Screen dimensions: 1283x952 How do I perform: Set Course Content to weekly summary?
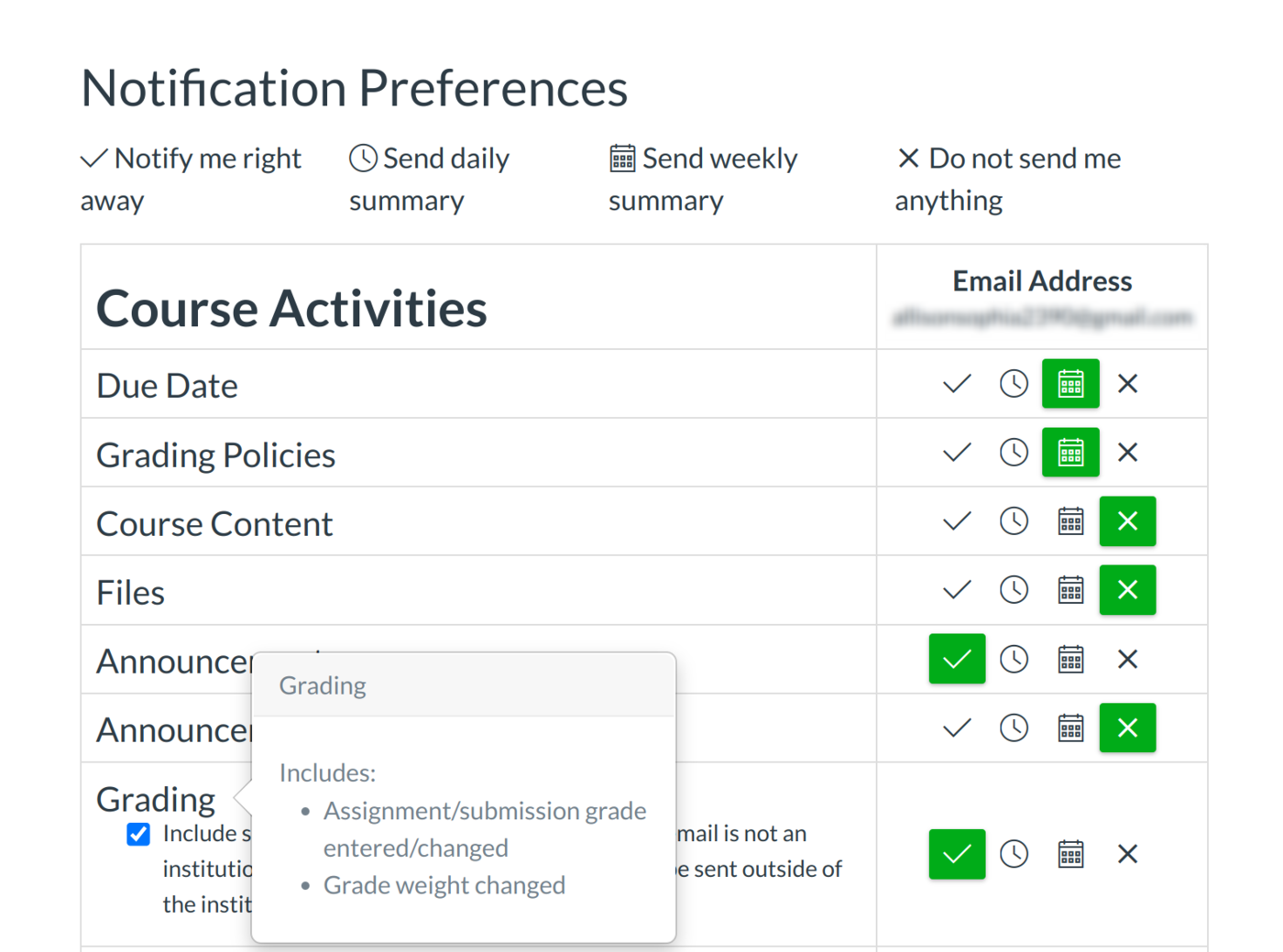pyautogui.click(x=1070, y=521)
